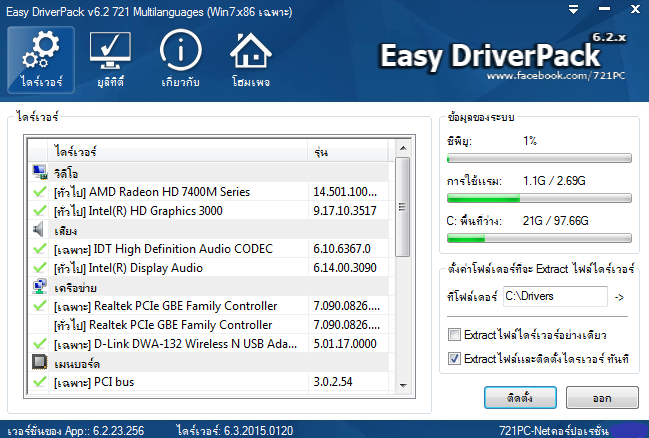Select the เสียง category row
This screenshot has height=438, width=649.
point(209,230)
